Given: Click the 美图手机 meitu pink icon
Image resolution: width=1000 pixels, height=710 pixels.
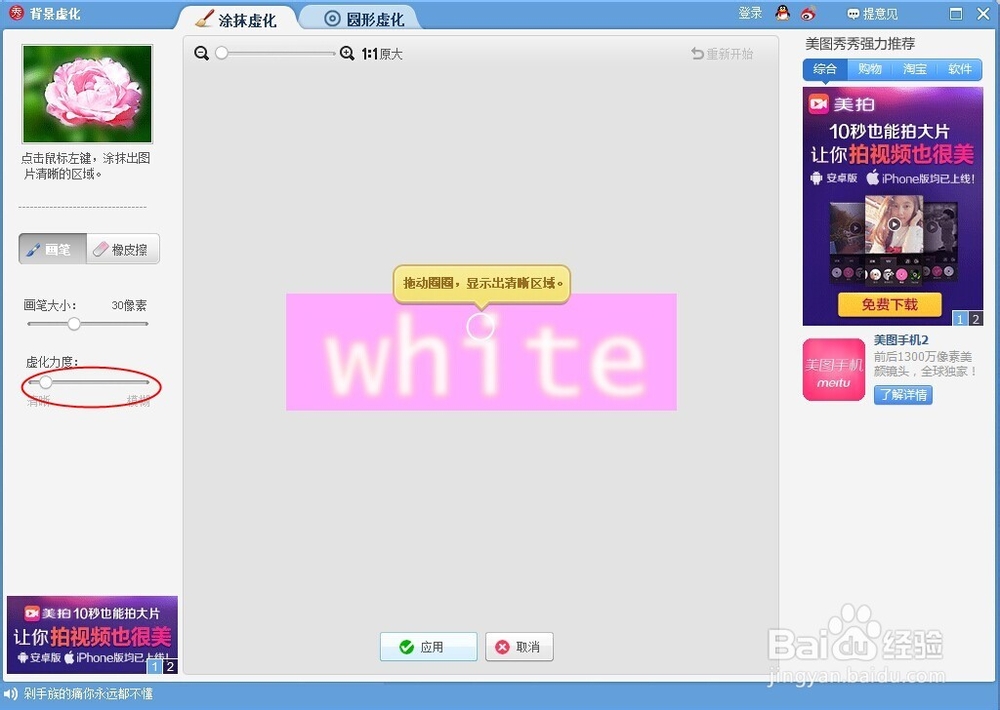Looking at the screenshot, I should click(834, 369).
